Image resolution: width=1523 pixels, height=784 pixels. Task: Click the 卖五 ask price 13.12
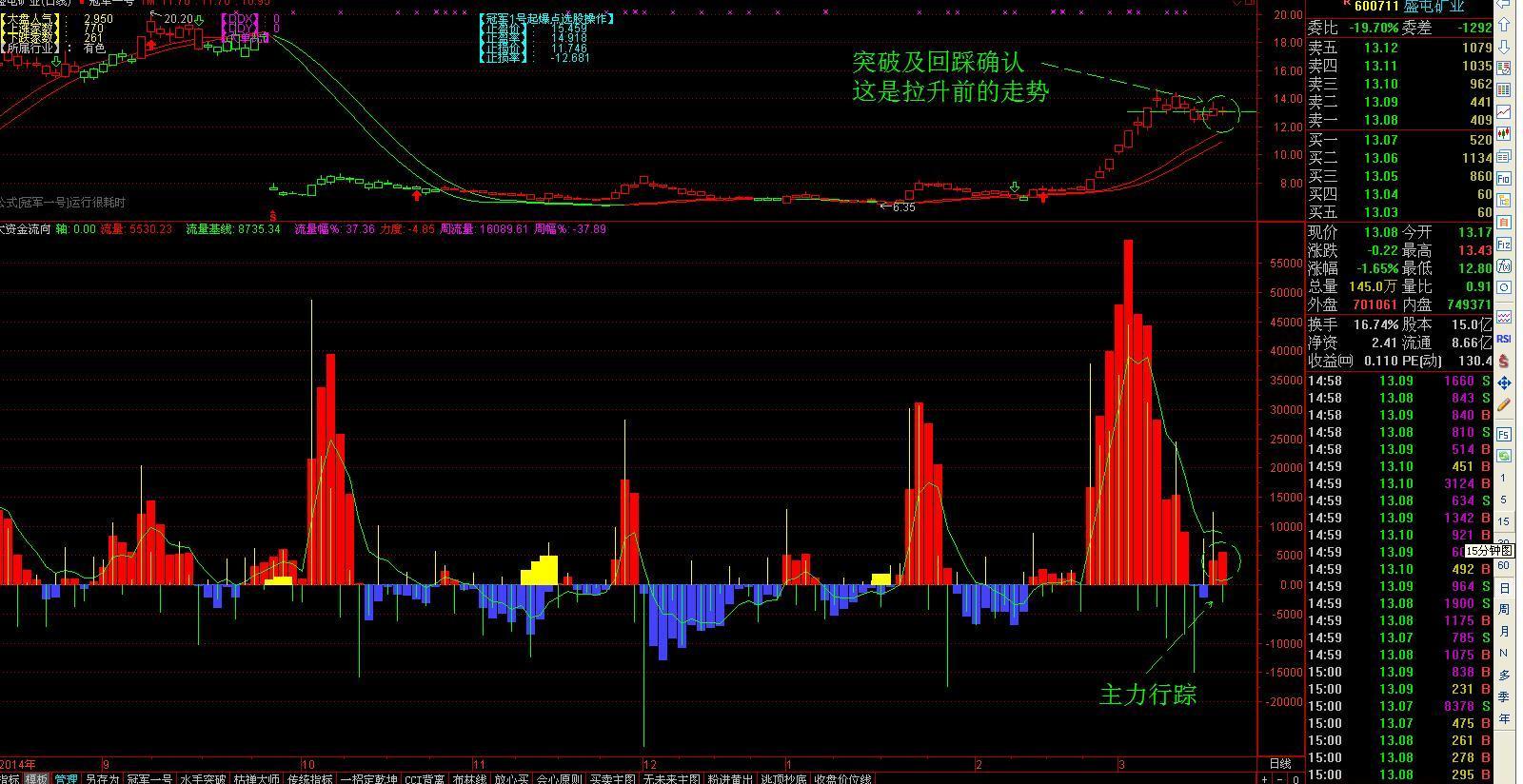coord(1380,48)
